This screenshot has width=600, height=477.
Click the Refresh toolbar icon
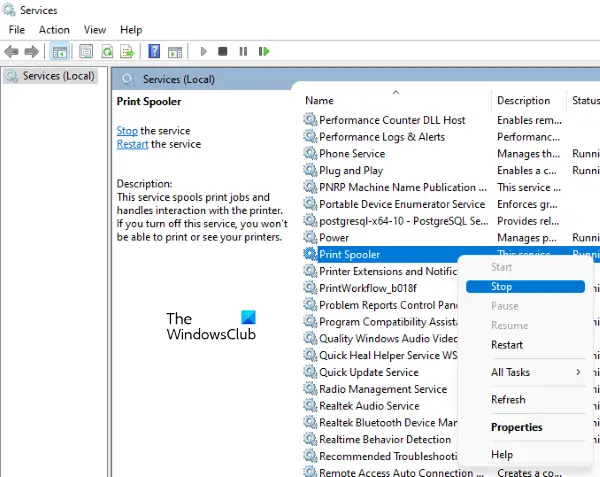pos(107,51)
